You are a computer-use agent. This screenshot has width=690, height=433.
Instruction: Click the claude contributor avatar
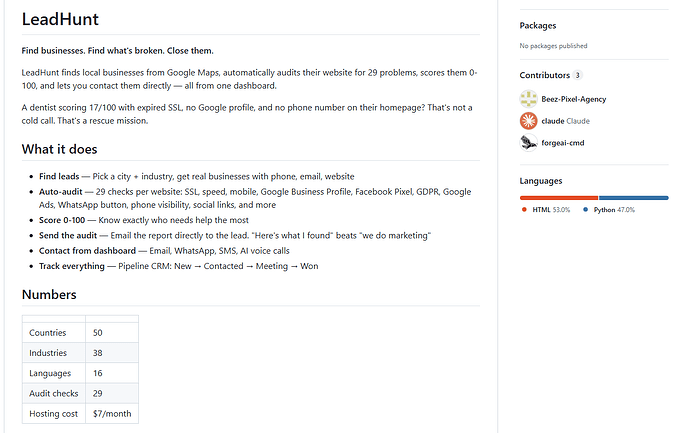coord(528,120)
